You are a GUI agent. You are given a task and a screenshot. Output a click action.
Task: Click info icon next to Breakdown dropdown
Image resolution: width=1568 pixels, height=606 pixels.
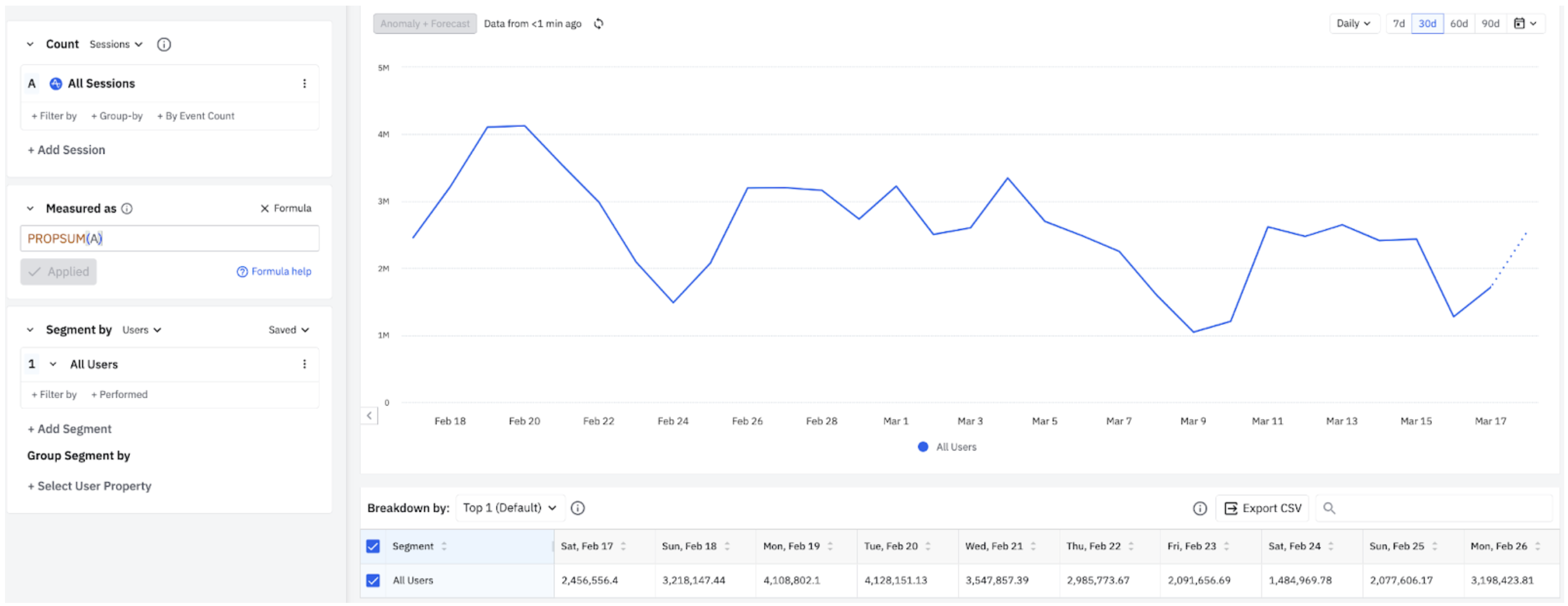578,509
